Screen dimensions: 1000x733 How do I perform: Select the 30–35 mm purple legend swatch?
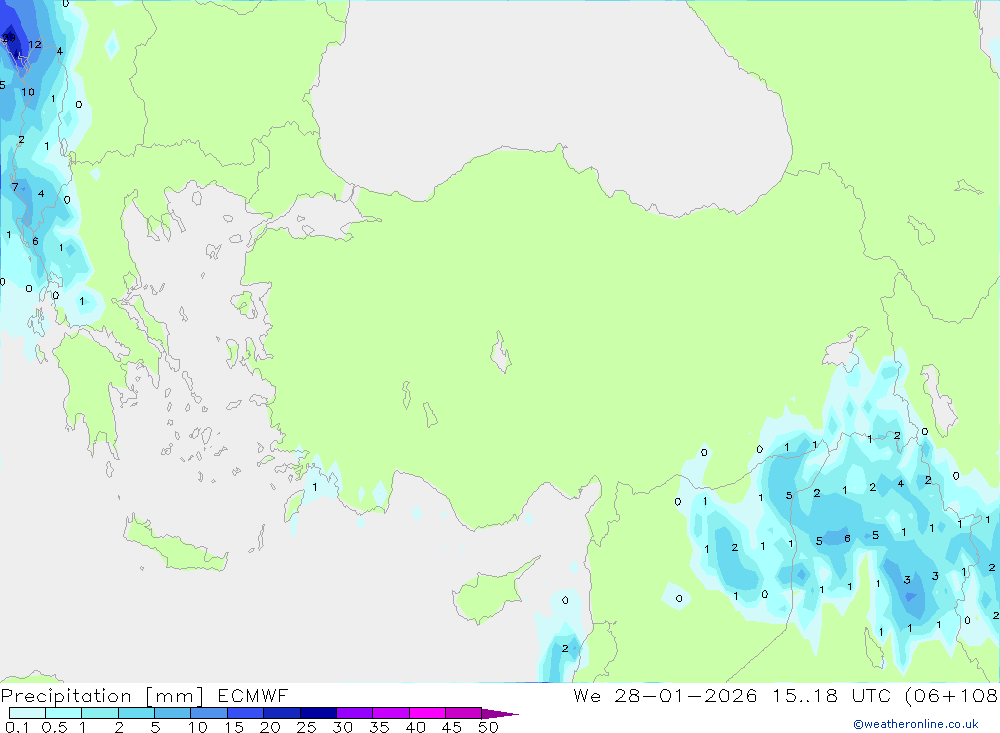tap(355, 713)
